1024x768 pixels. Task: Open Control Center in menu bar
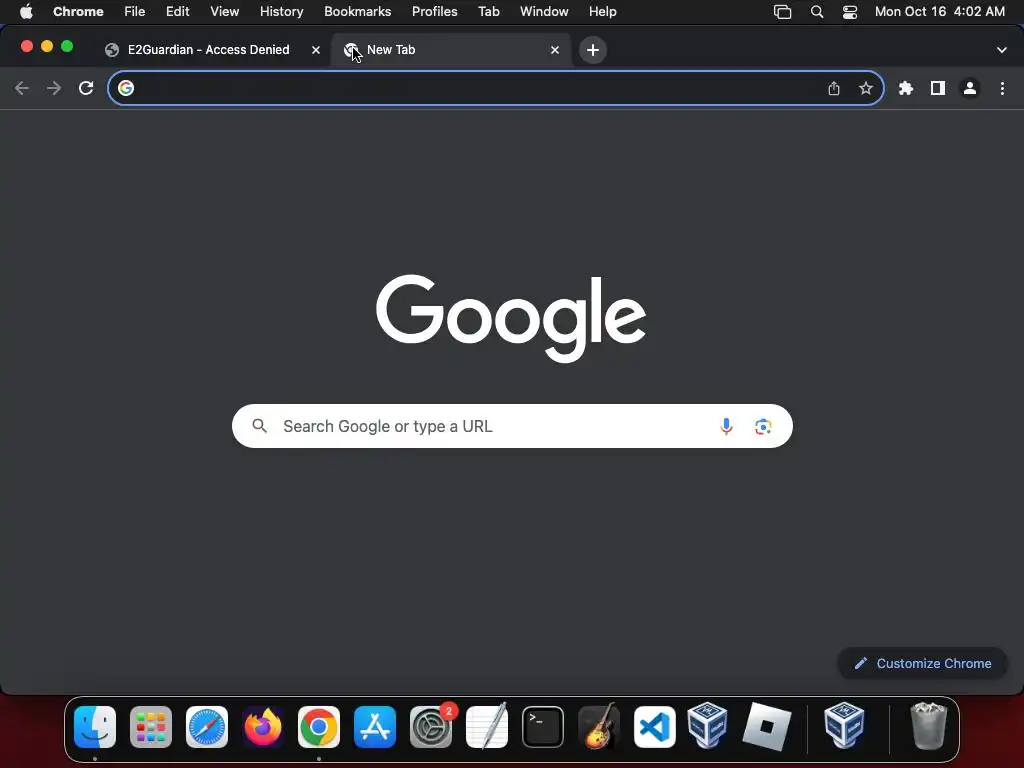coord(850,11)
